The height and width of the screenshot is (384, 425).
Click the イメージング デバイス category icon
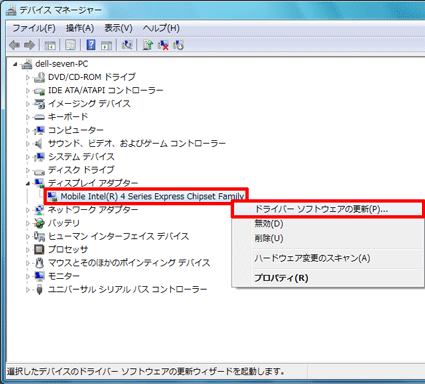[39, 104]
